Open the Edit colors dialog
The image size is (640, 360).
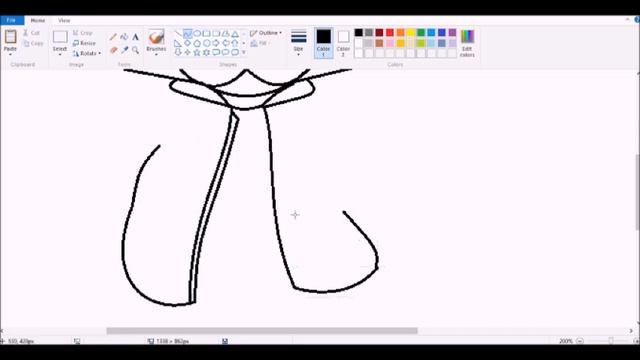point(467,43)
